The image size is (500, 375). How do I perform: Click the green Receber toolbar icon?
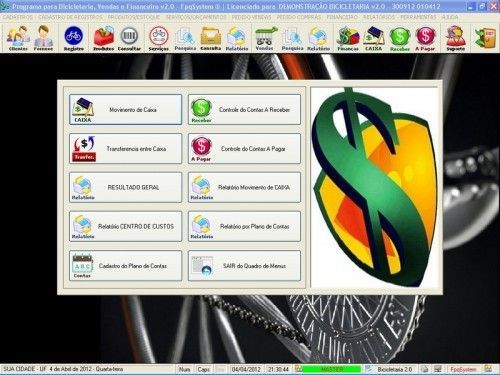click(400, 38)
